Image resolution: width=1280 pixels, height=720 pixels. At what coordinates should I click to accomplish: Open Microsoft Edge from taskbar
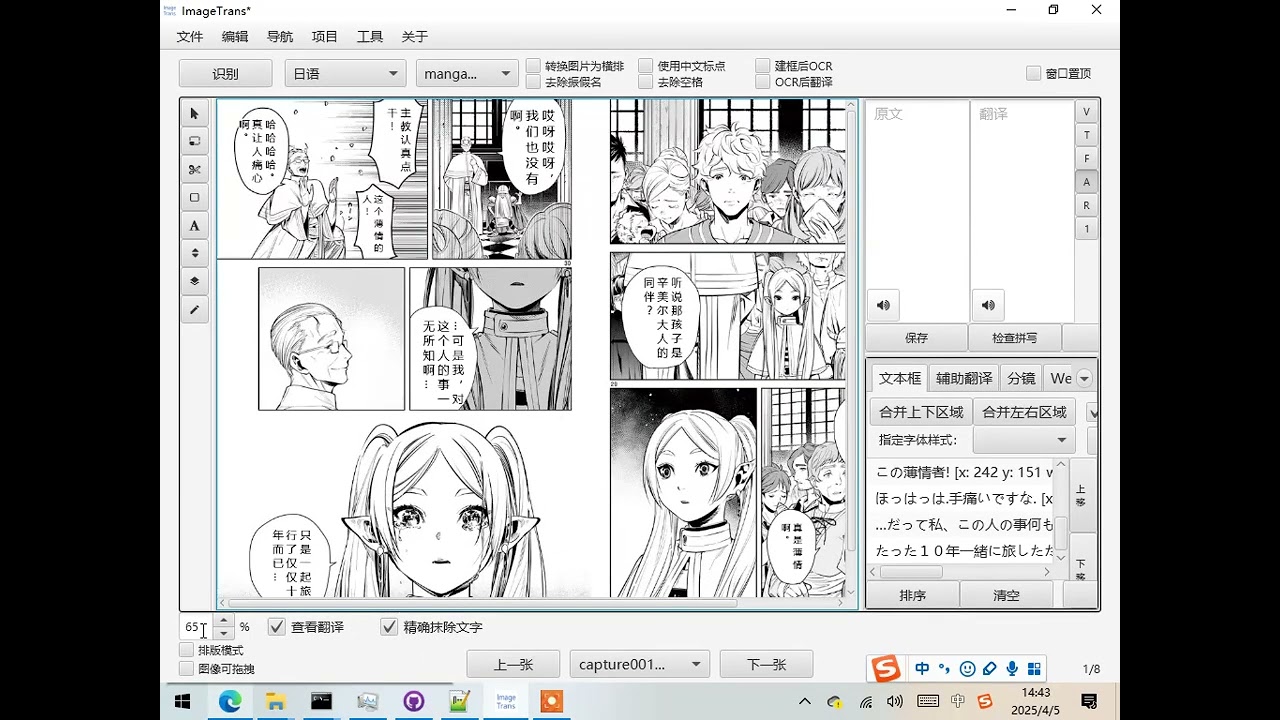click(230, 702)
